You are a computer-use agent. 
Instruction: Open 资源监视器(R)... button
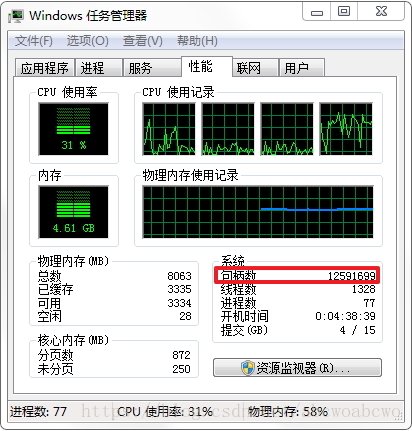[x=297, y=368]
